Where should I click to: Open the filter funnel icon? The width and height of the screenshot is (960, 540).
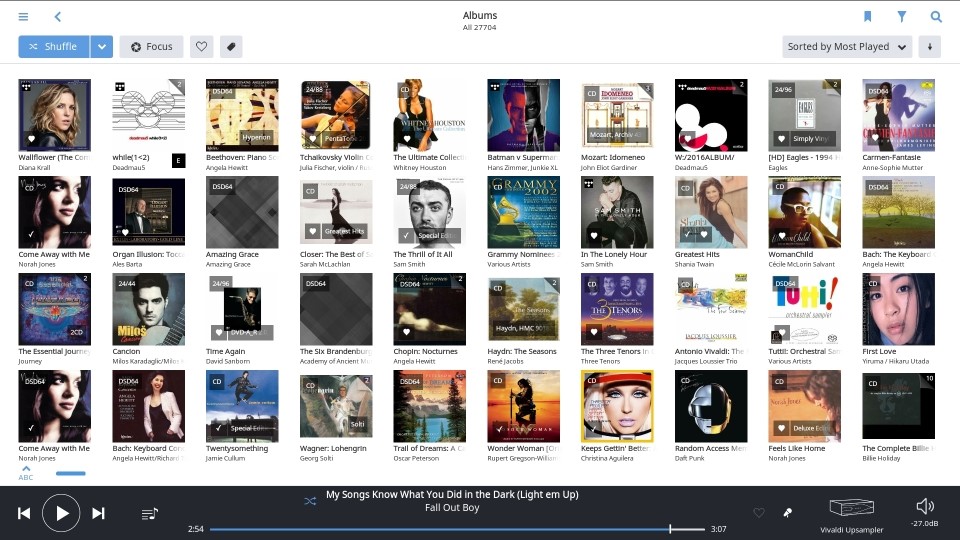coord(902,17)
